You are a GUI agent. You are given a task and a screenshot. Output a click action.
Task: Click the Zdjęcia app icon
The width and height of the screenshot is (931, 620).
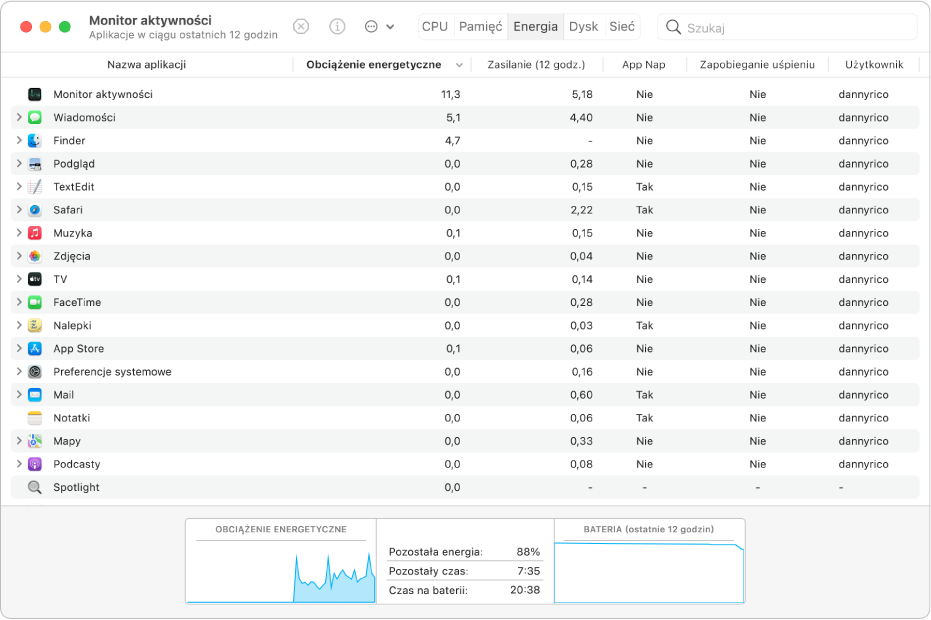[x=35, y=256]
